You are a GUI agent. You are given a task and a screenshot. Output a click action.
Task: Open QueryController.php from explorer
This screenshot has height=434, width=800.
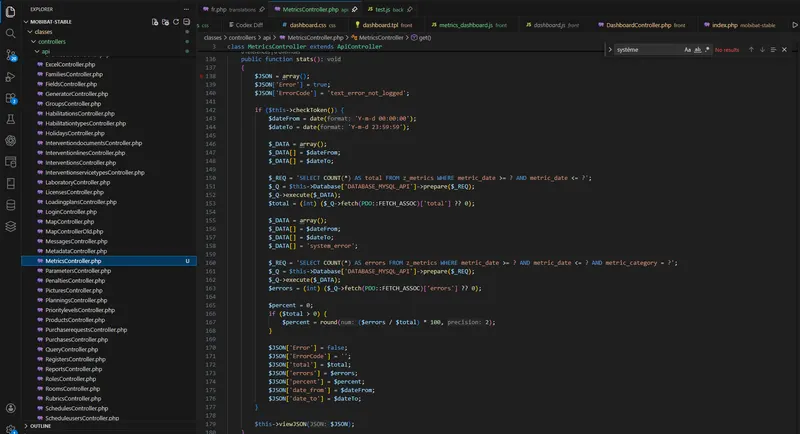(71, 349)
